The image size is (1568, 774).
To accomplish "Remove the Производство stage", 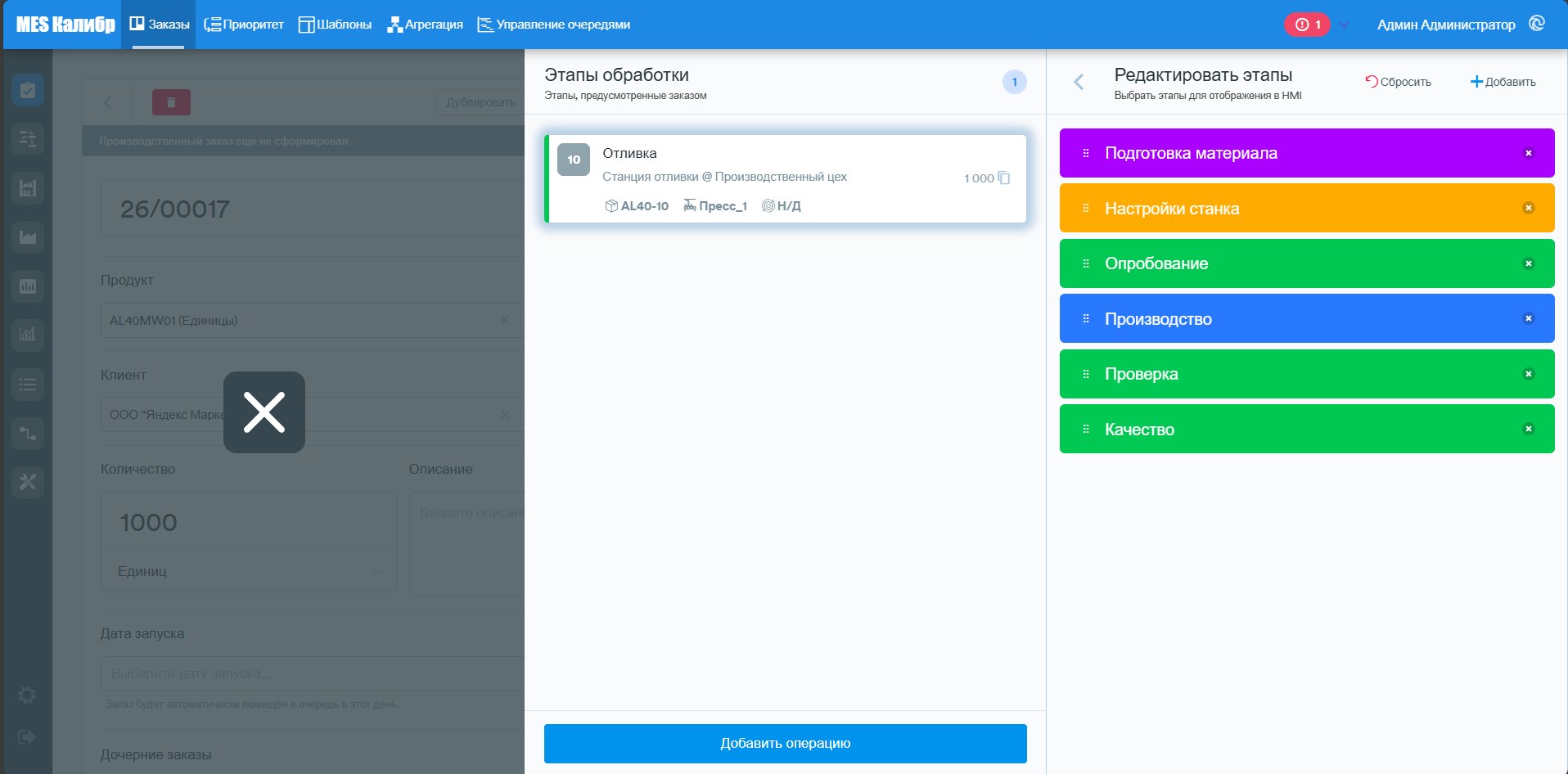I will coord(1528,318).
